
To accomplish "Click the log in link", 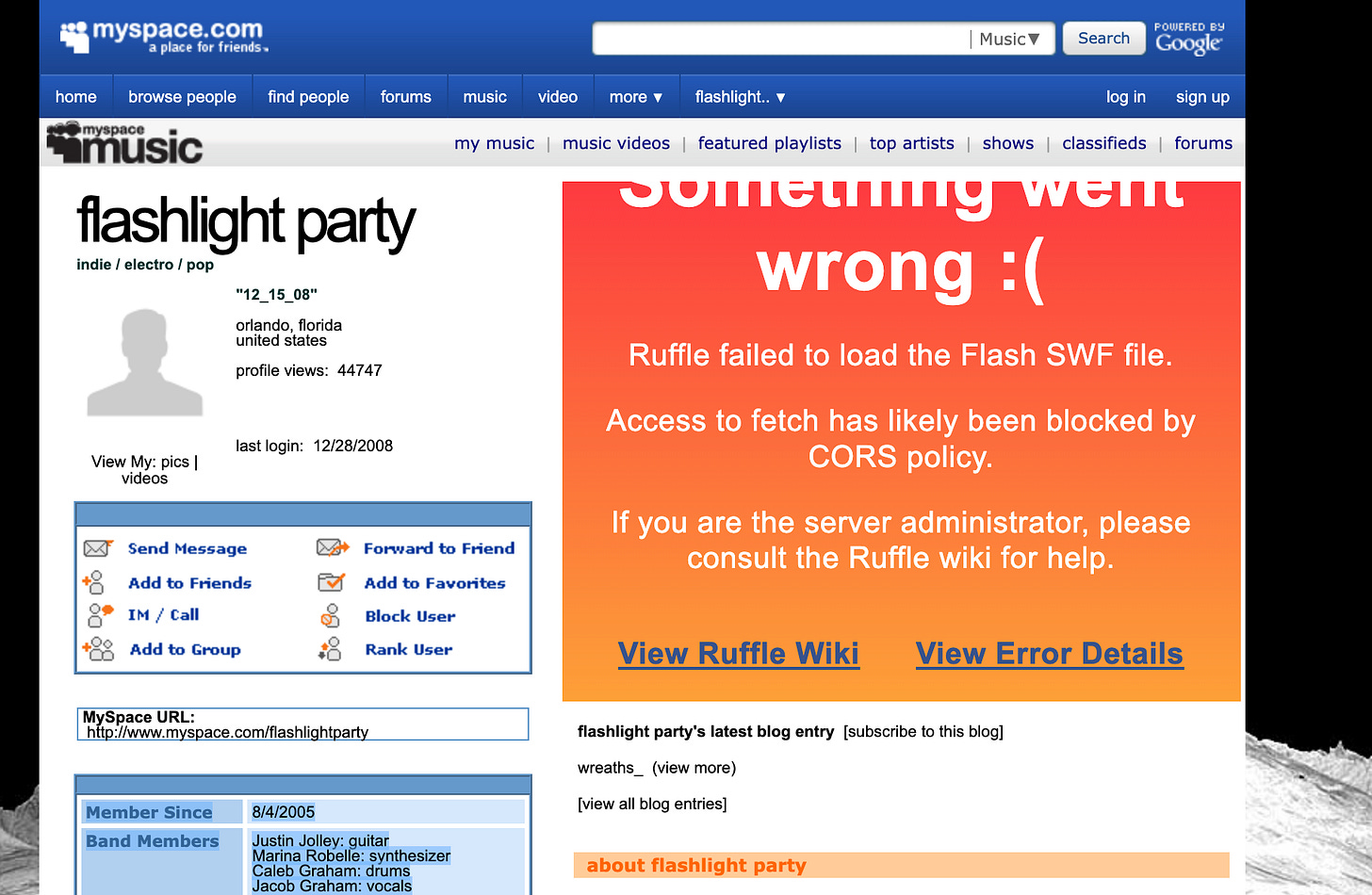I will pyautogui.click(x=1126, y=97).
